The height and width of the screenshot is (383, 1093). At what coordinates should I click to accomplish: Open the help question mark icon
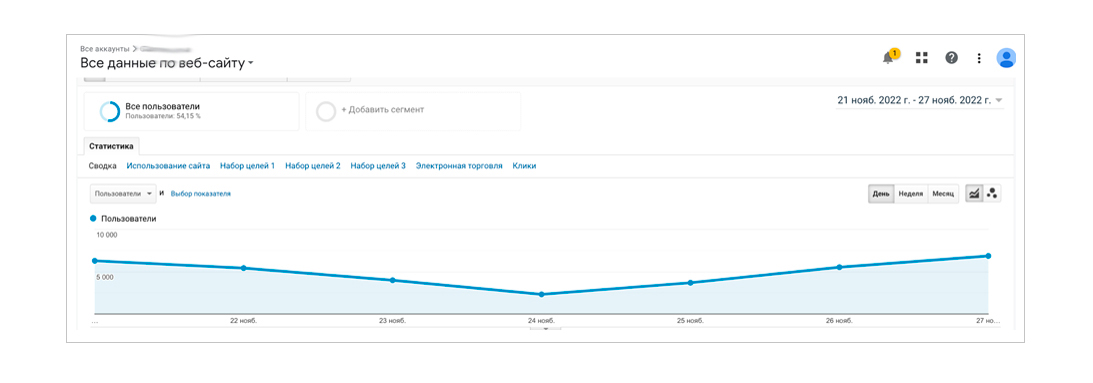(x=951, y=58)
